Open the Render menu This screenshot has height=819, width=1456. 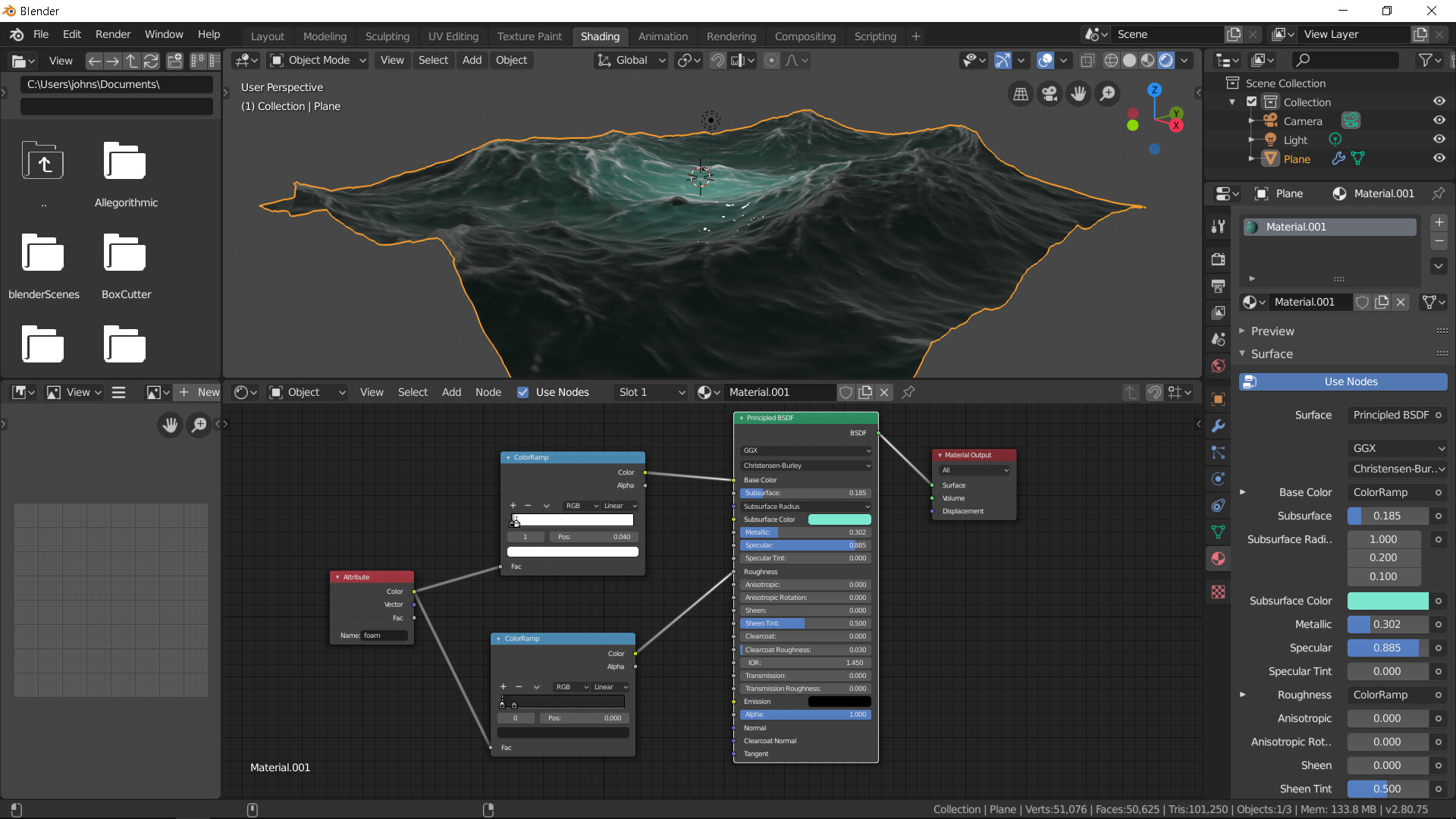[112, 34]
